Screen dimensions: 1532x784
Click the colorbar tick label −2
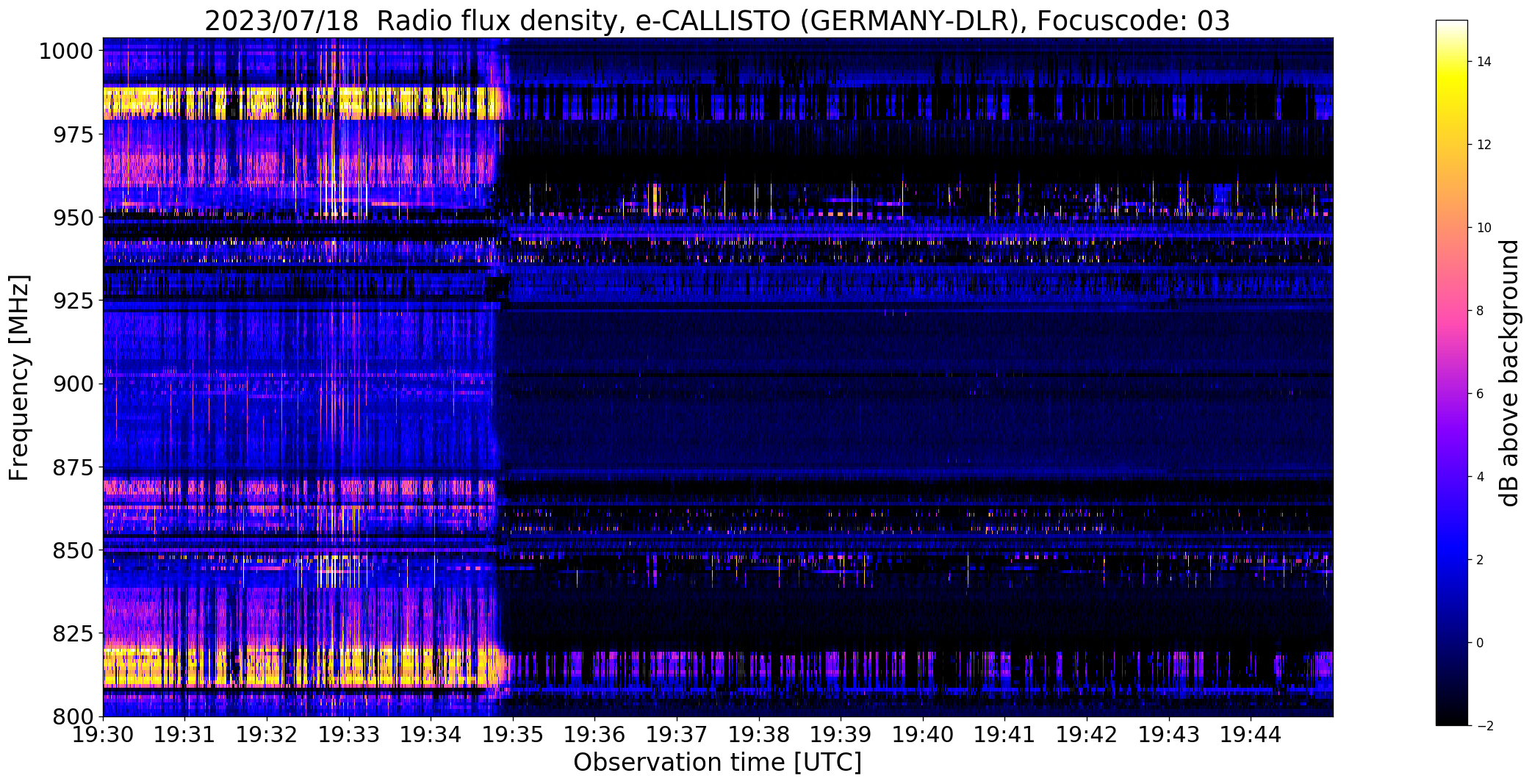[x=1484, y=726]
